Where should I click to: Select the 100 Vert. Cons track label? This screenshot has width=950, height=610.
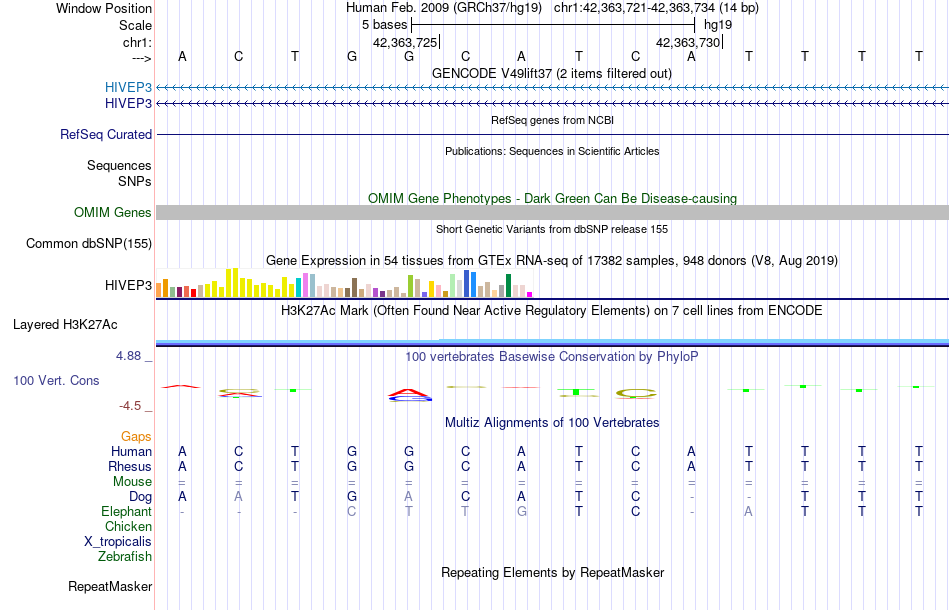coord(56,380)
